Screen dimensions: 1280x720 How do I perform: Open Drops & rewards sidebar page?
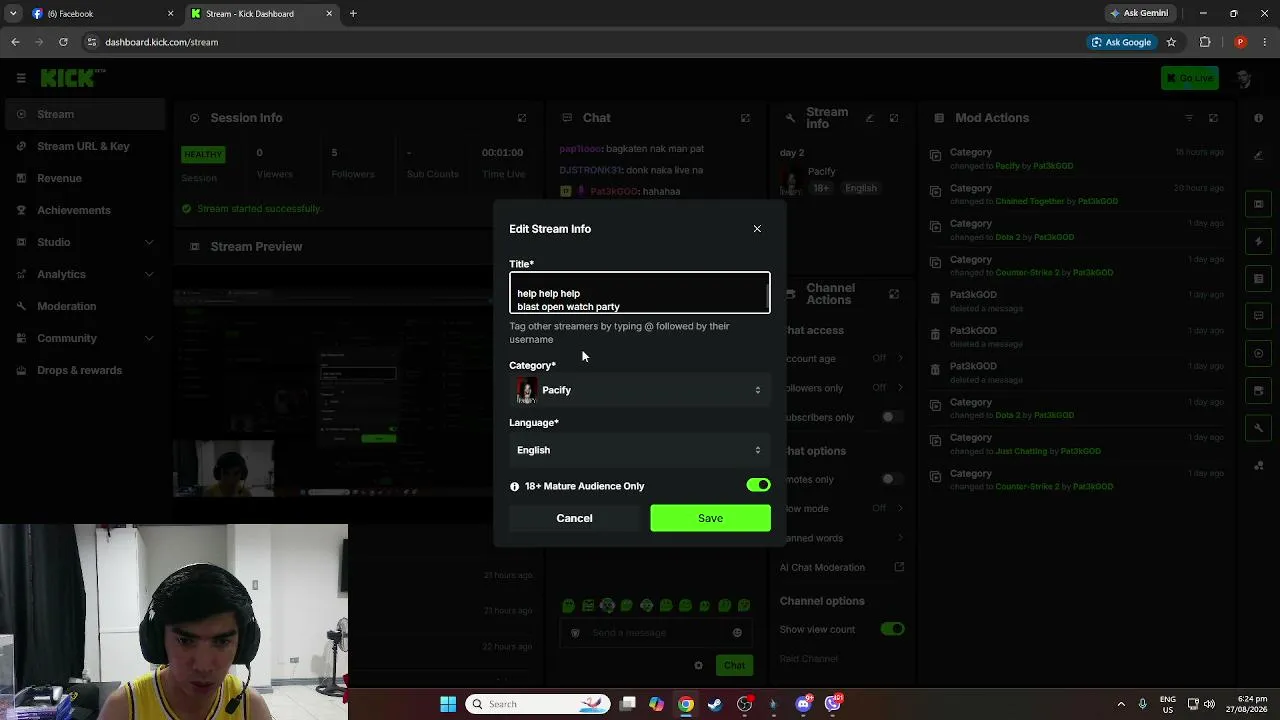(x=83, y=370)
